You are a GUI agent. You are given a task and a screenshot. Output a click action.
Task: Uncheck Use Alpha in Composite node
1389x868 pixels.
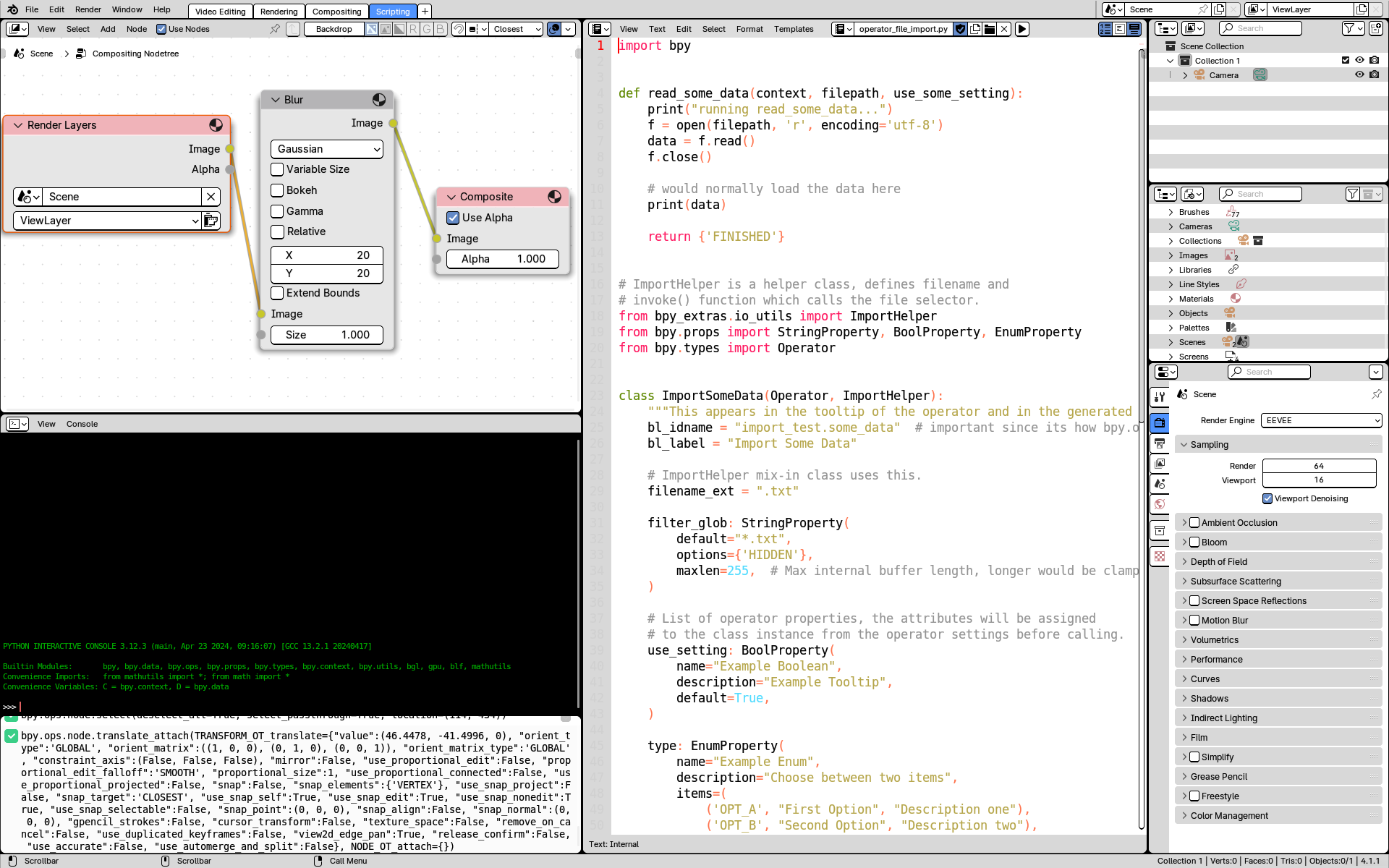[453, 218]
